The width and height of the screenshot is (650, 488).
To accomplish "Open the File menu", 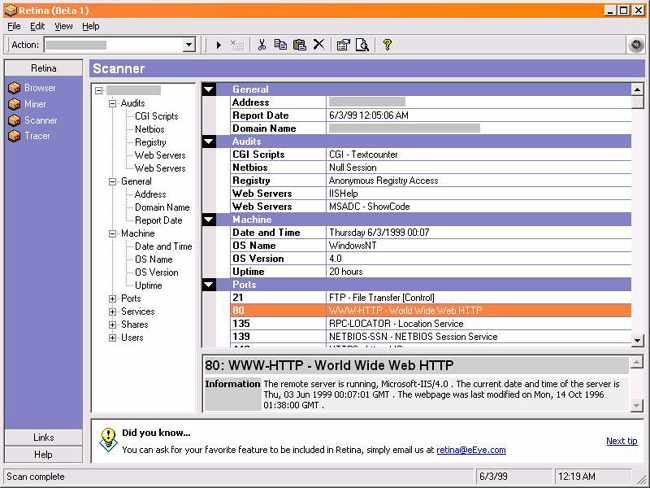I will click(14, 27).
